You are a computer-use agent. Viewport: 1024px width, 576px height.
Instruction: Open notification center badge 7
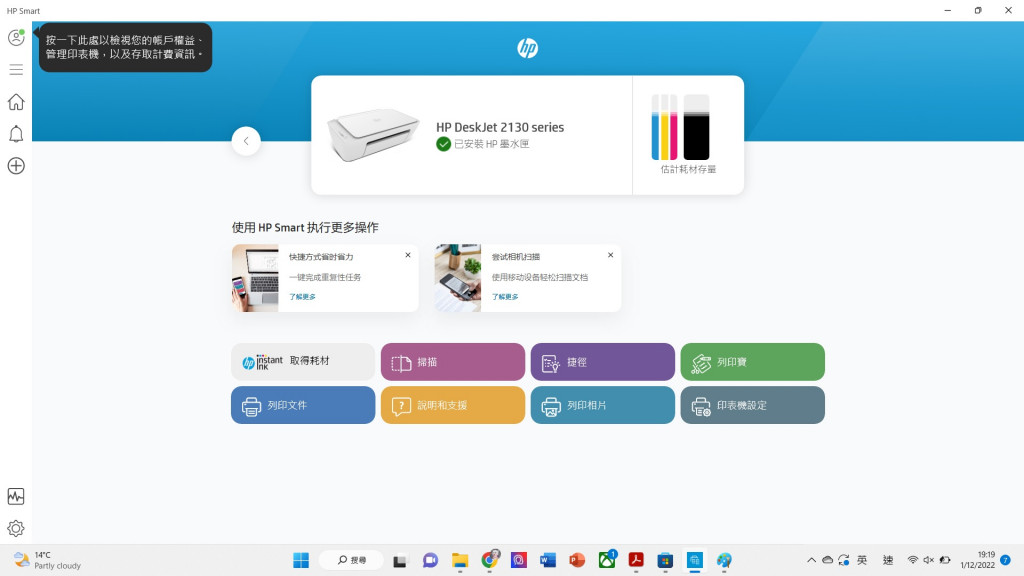pos(1006,560)
